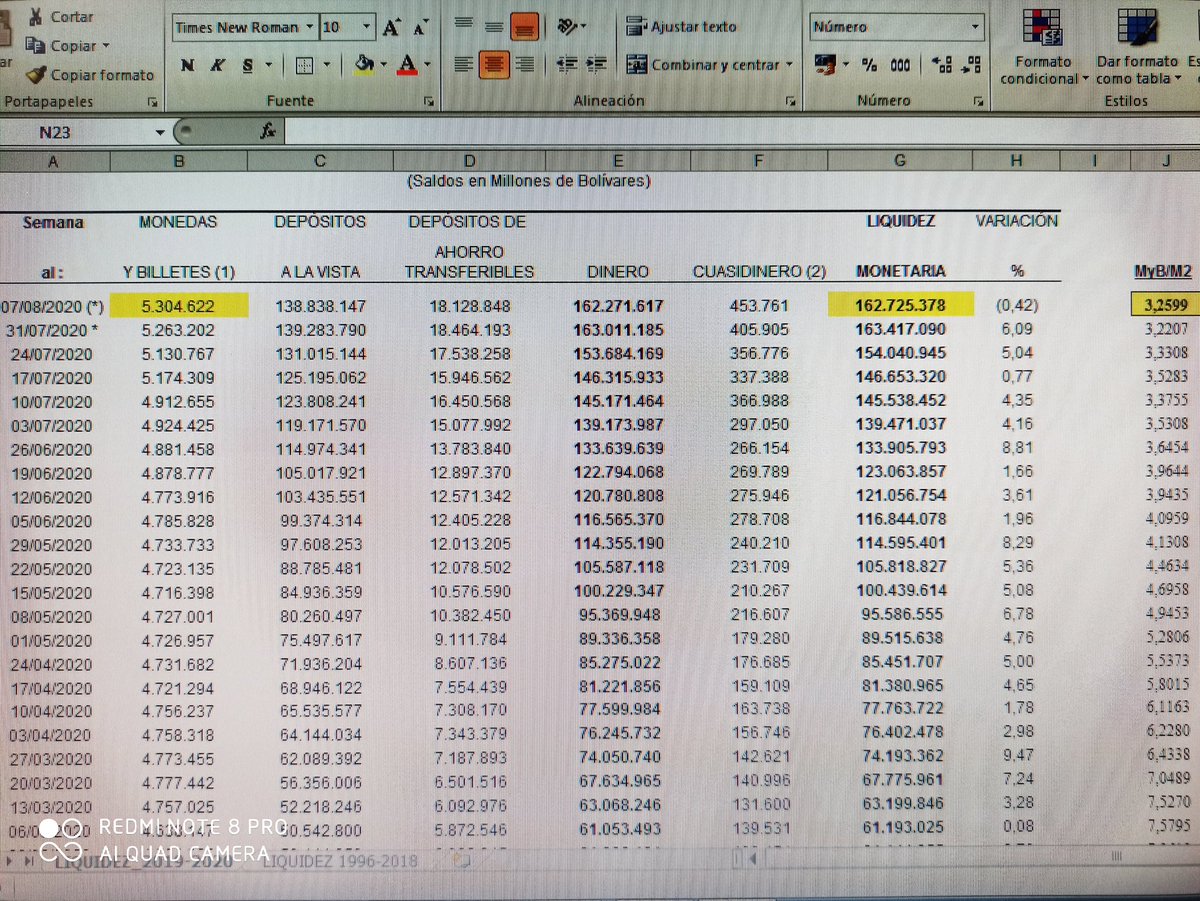Toggle bottom vertical alignment
1200x901 pixels.
click(x=524, y=27)
